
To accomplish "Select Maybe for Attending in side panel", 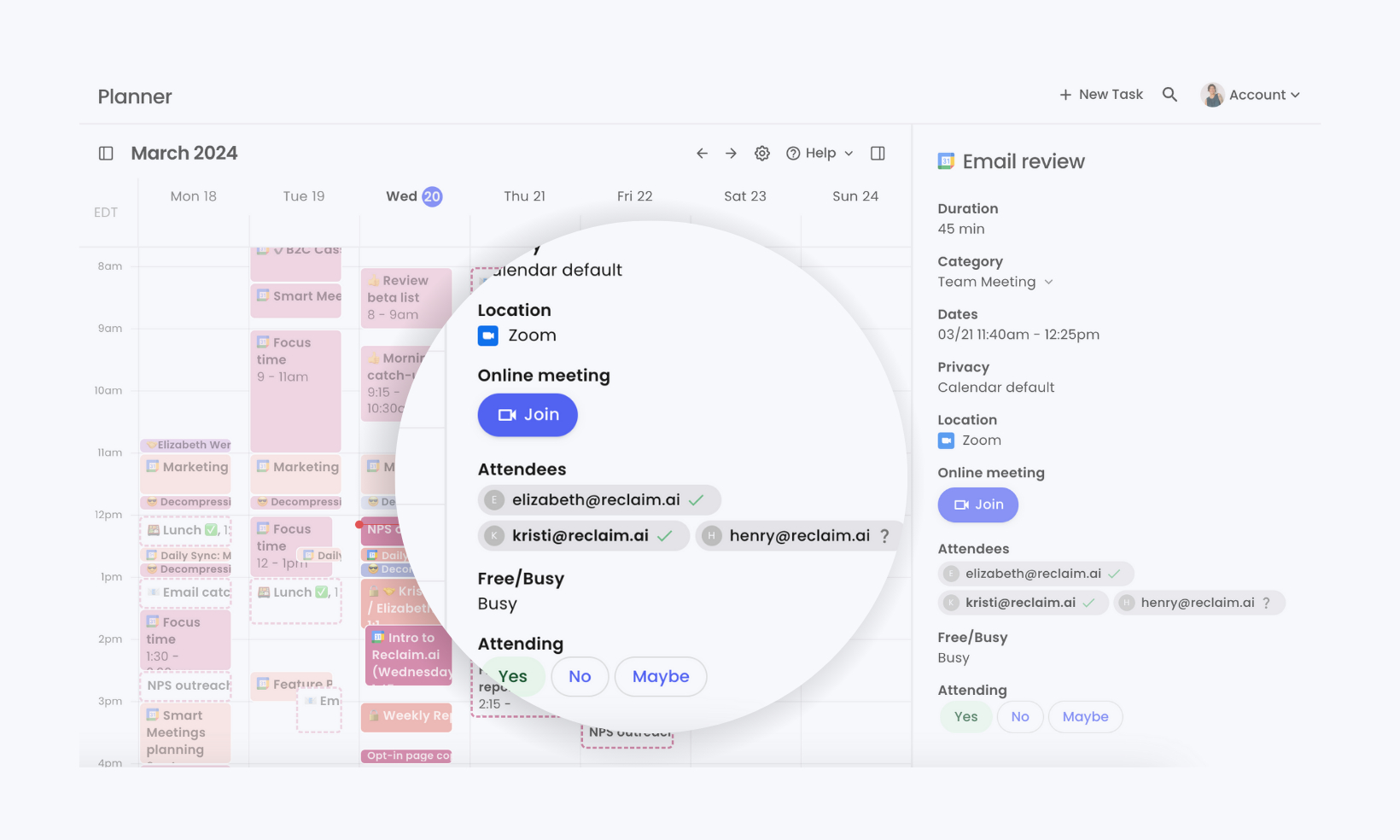I will (1086, 717).
